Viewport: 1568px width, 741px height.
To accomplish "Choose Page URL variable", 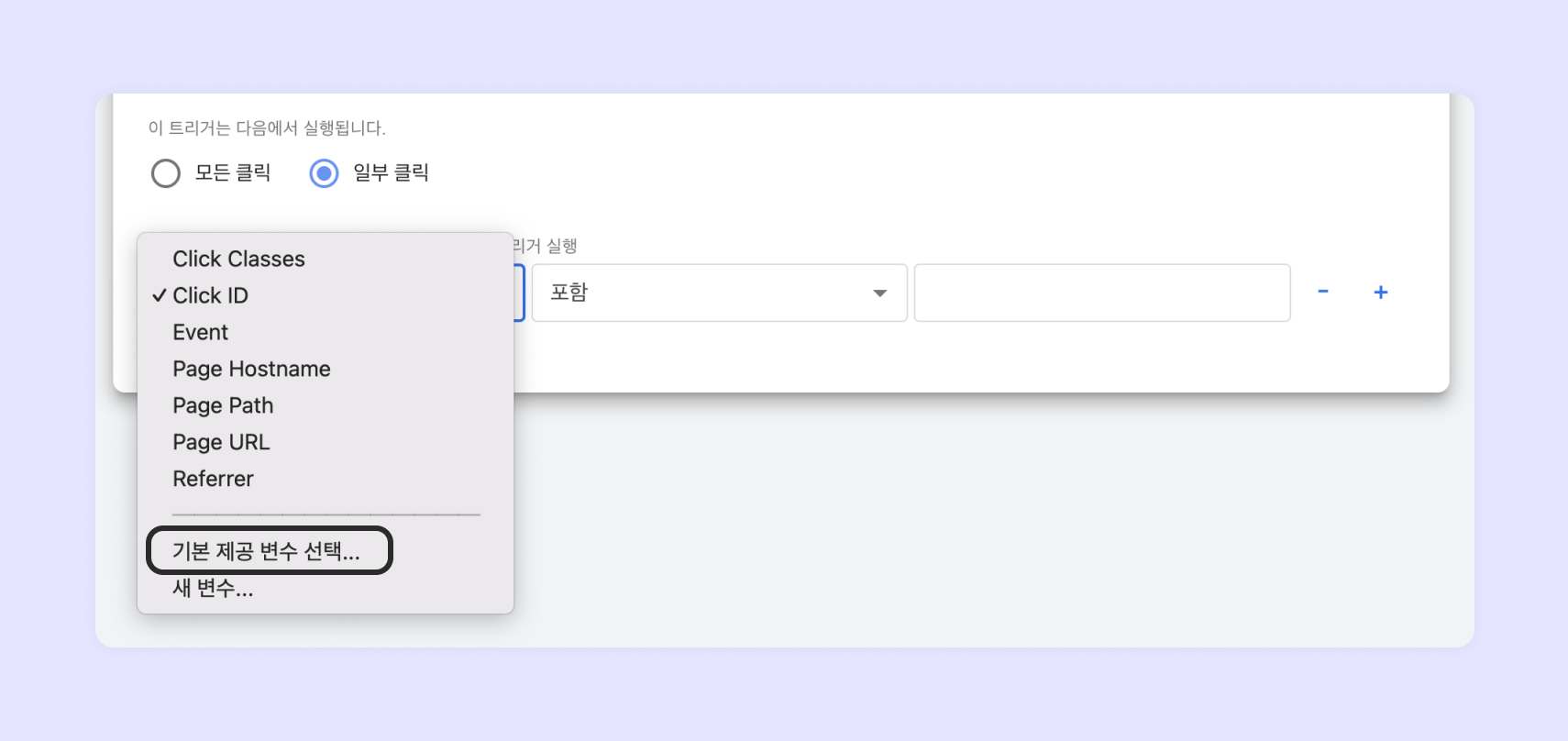I will 221,443.
